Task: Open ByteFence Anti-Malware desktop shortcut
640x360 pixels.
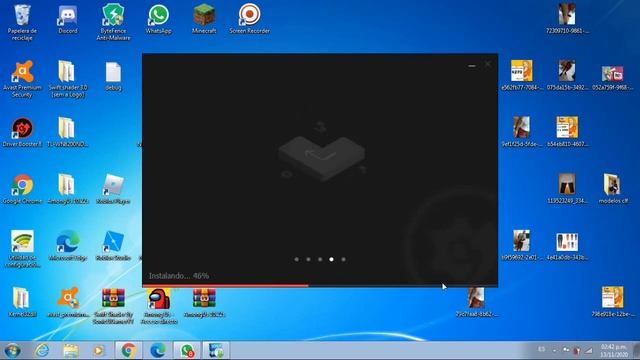Action: tap(113, 21)
